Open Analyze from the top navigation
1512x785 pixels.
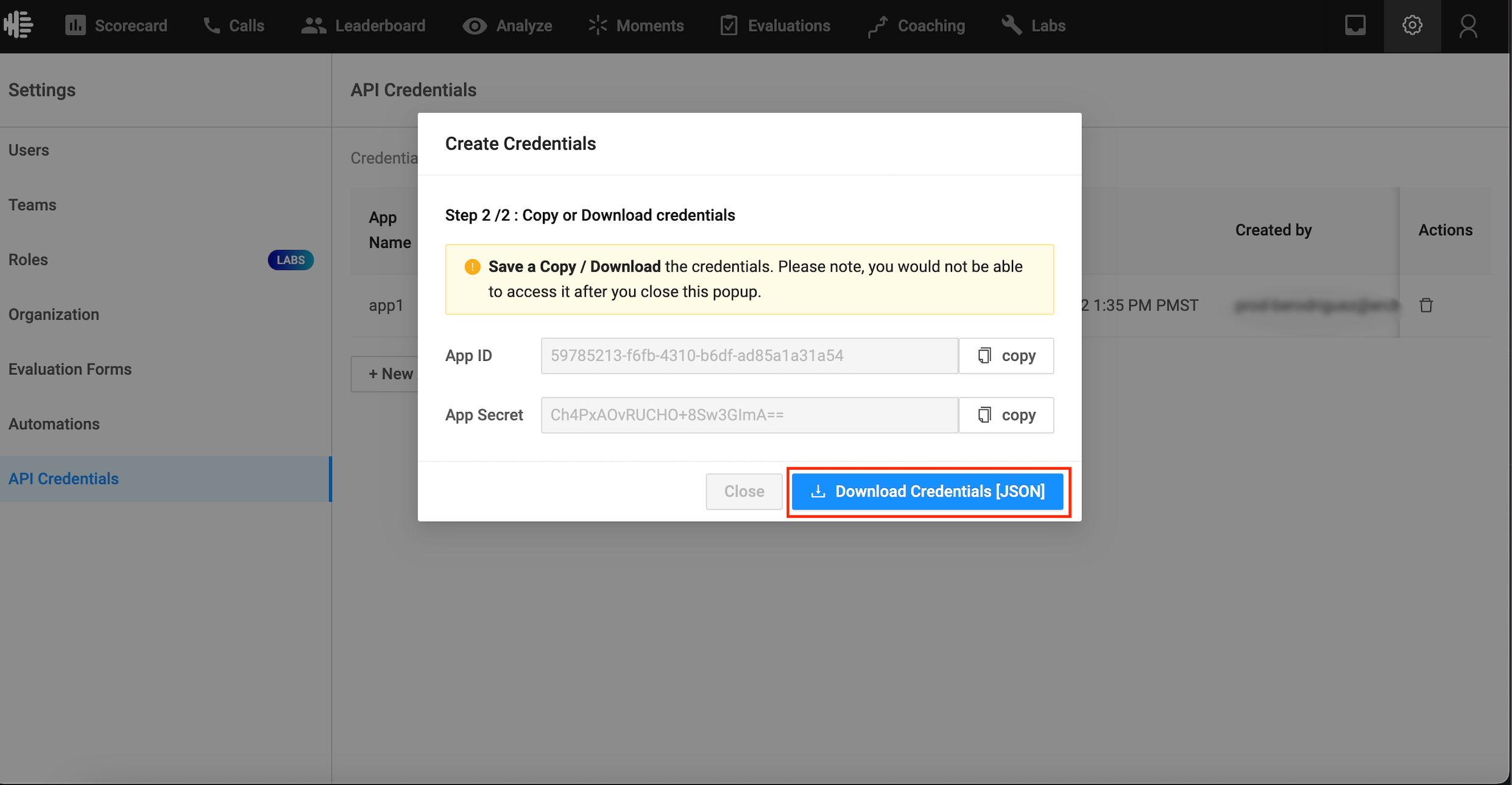coord(507,26)
